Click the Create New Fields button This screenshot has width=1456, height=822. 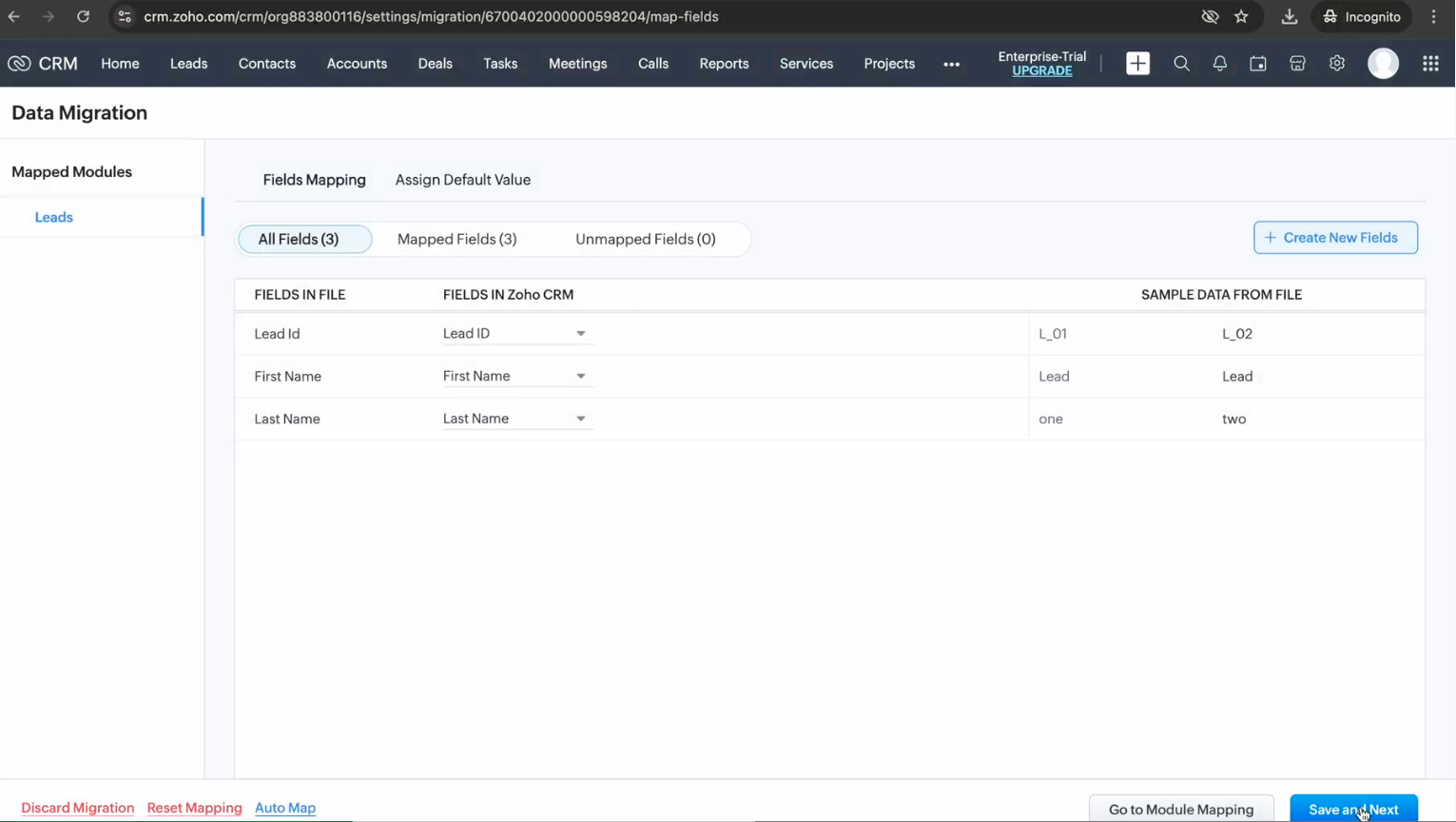coord(1334,238)
